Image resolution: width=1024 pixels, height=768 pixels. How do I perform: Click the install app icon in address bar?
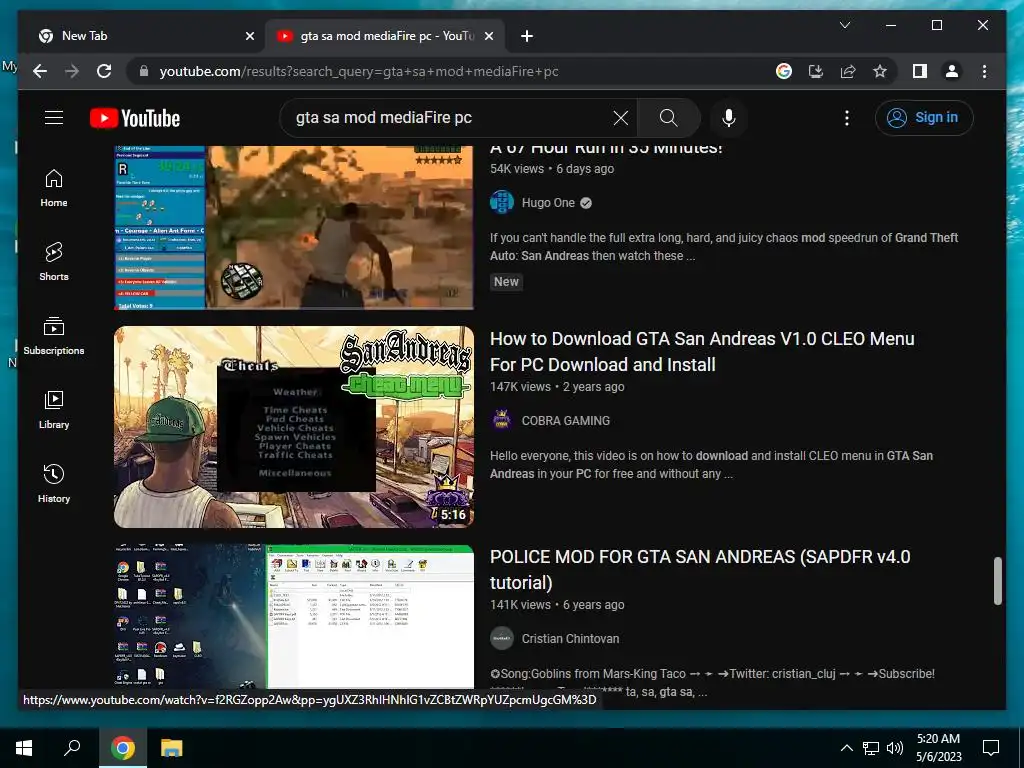[x=816, y=71]
